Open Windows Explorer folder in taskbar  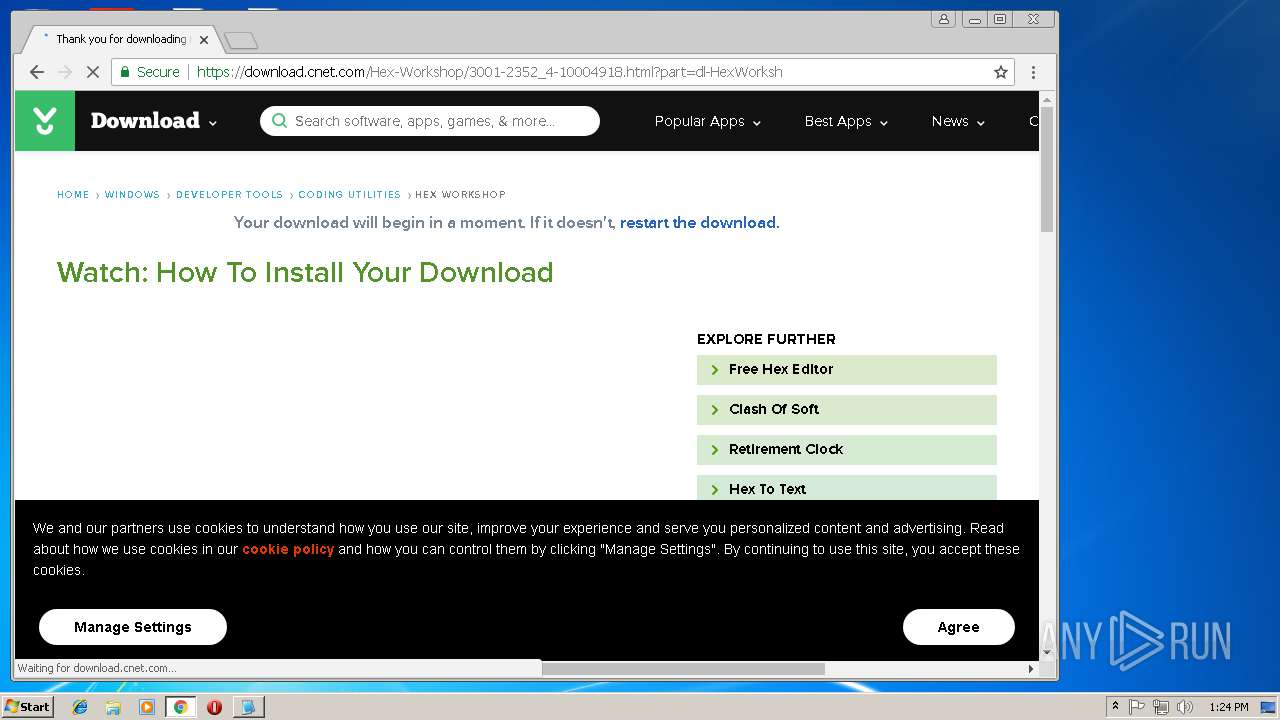click(113, 707)
